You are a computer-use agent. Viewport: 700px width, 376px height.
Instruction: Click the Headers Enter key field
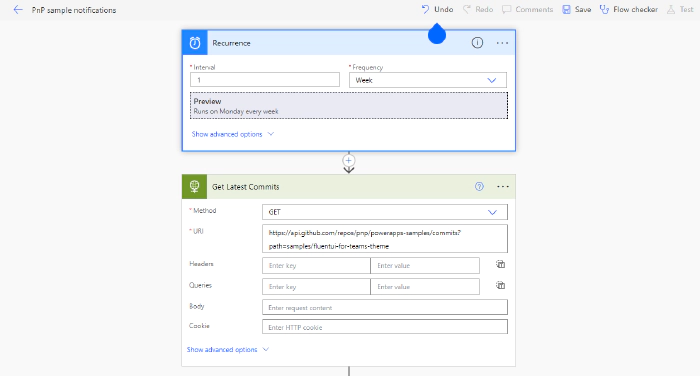(316, 265)
